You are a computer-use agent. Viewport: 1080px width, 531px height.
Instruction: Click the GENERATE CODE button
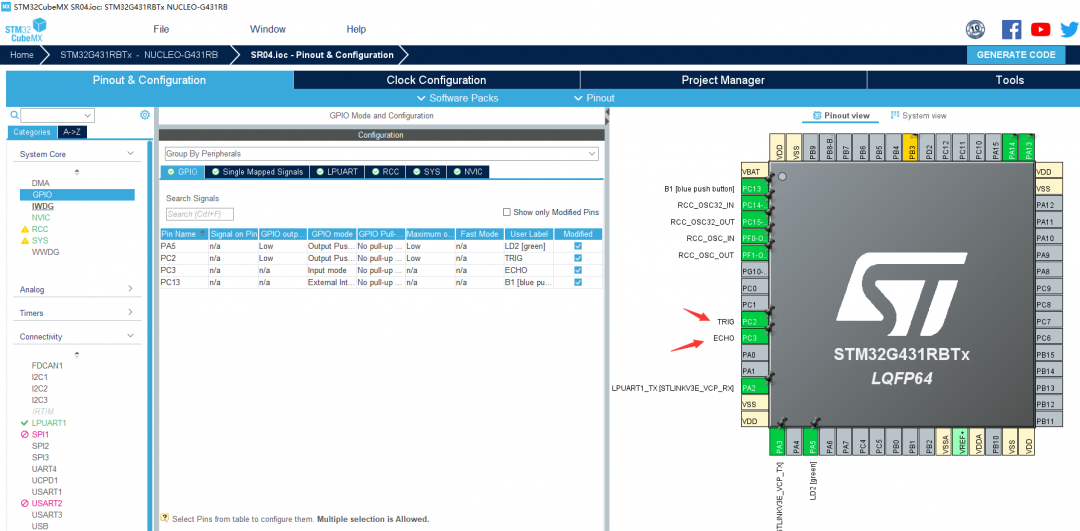pyautogui.click(x=1015, y=55)
